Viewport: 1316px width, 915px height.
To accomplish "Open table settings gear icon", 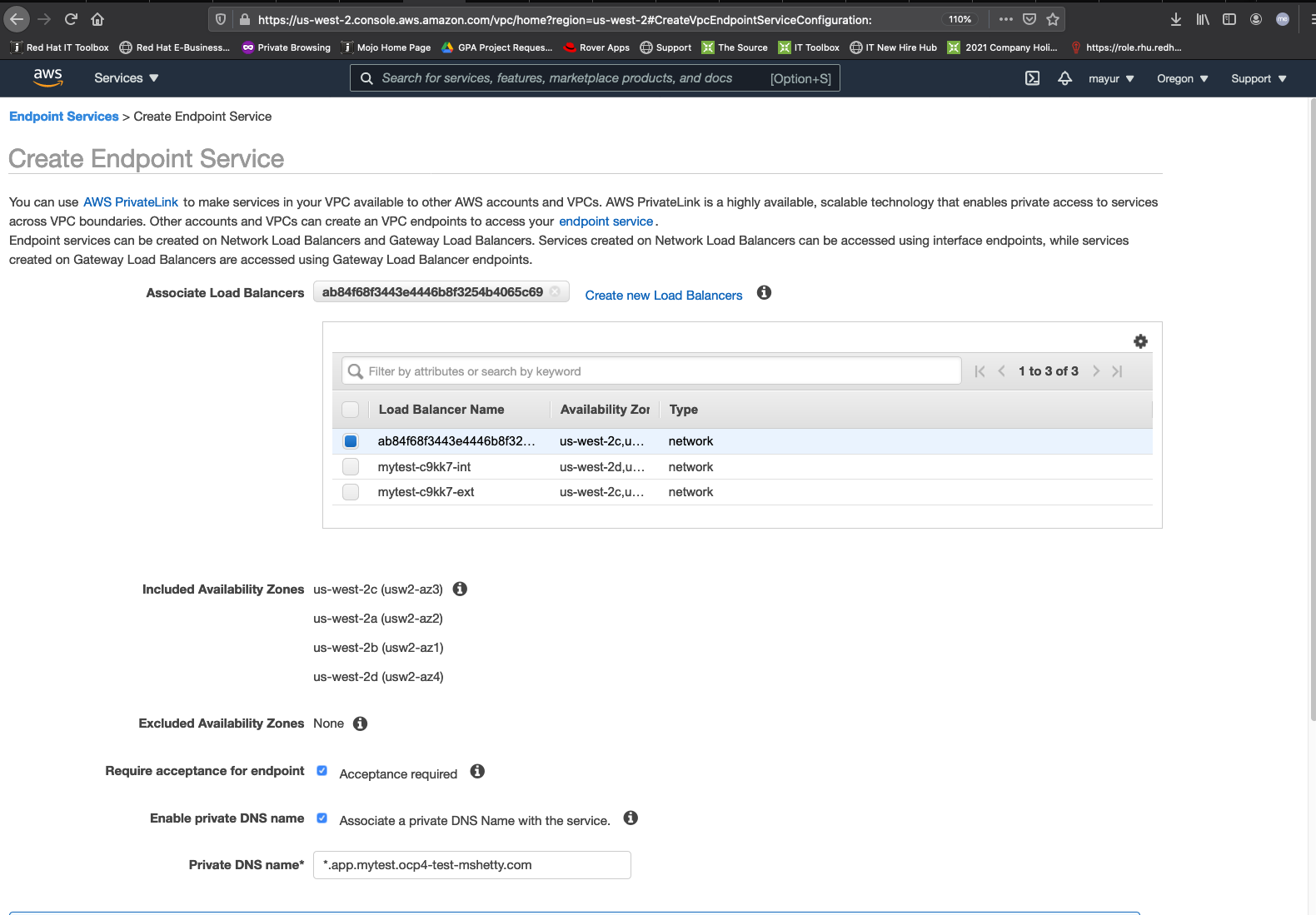I will pyautogui.click(x=1140, y=341).
